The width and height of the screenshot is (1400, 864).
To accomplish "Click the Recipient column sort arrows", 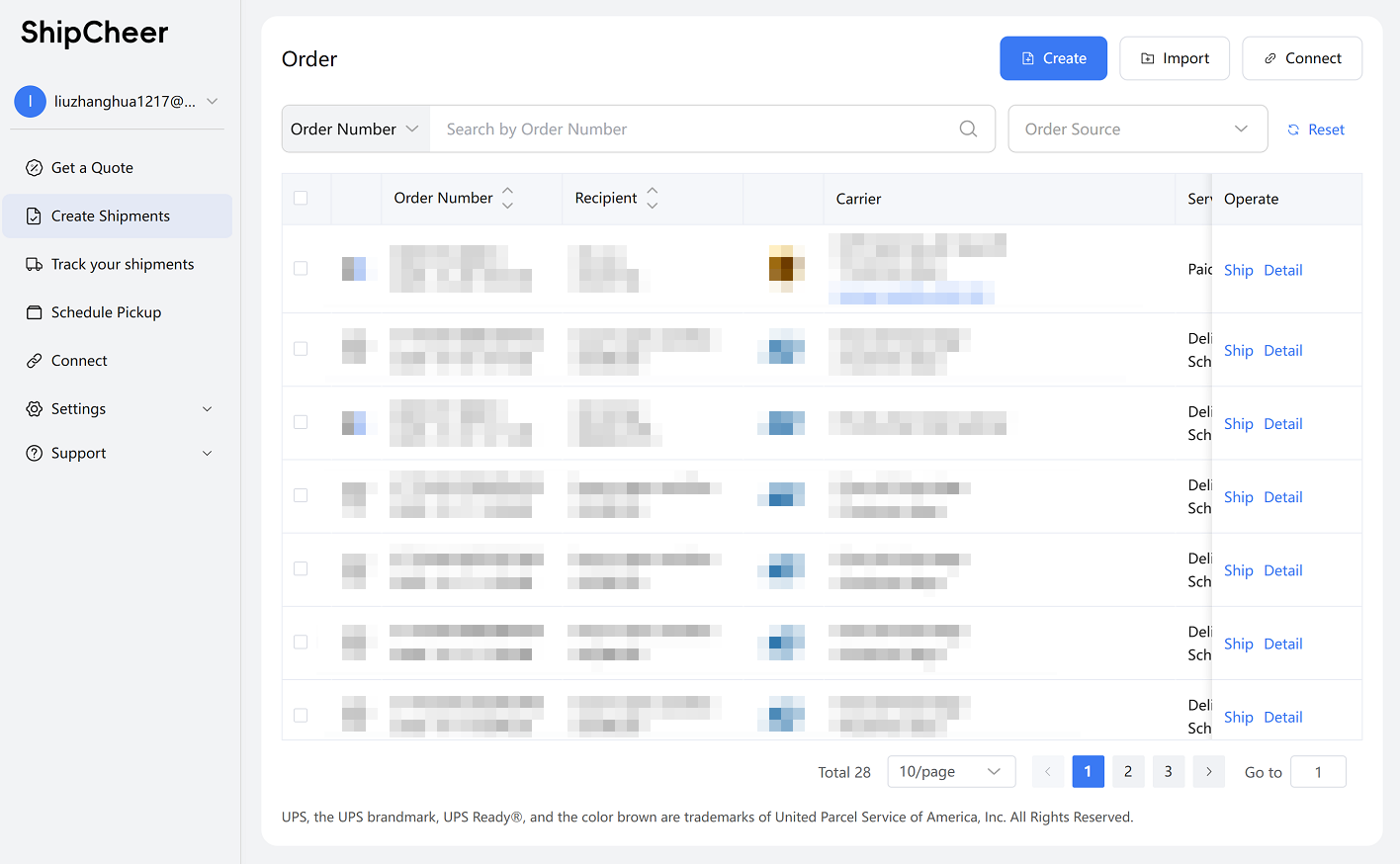I will (652, 198).
